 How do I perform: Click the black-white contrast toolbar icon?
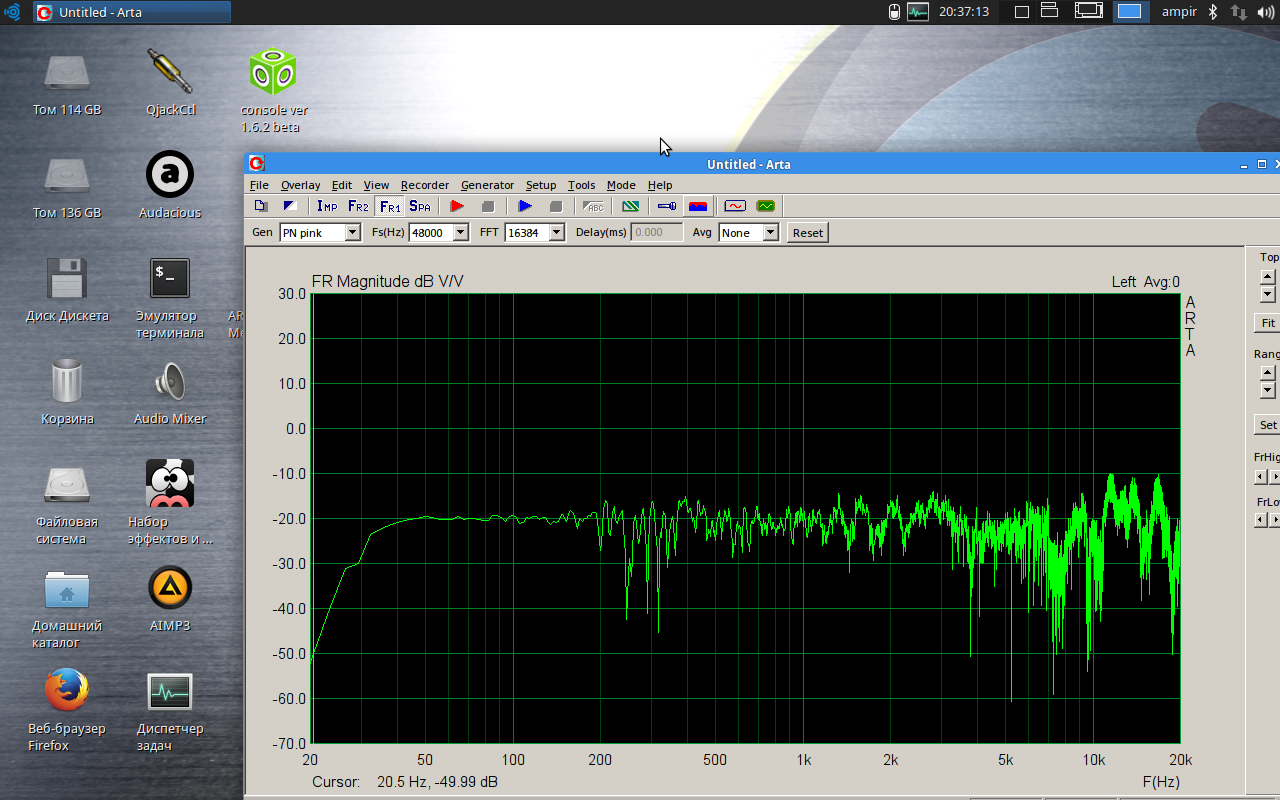(290, 206)
